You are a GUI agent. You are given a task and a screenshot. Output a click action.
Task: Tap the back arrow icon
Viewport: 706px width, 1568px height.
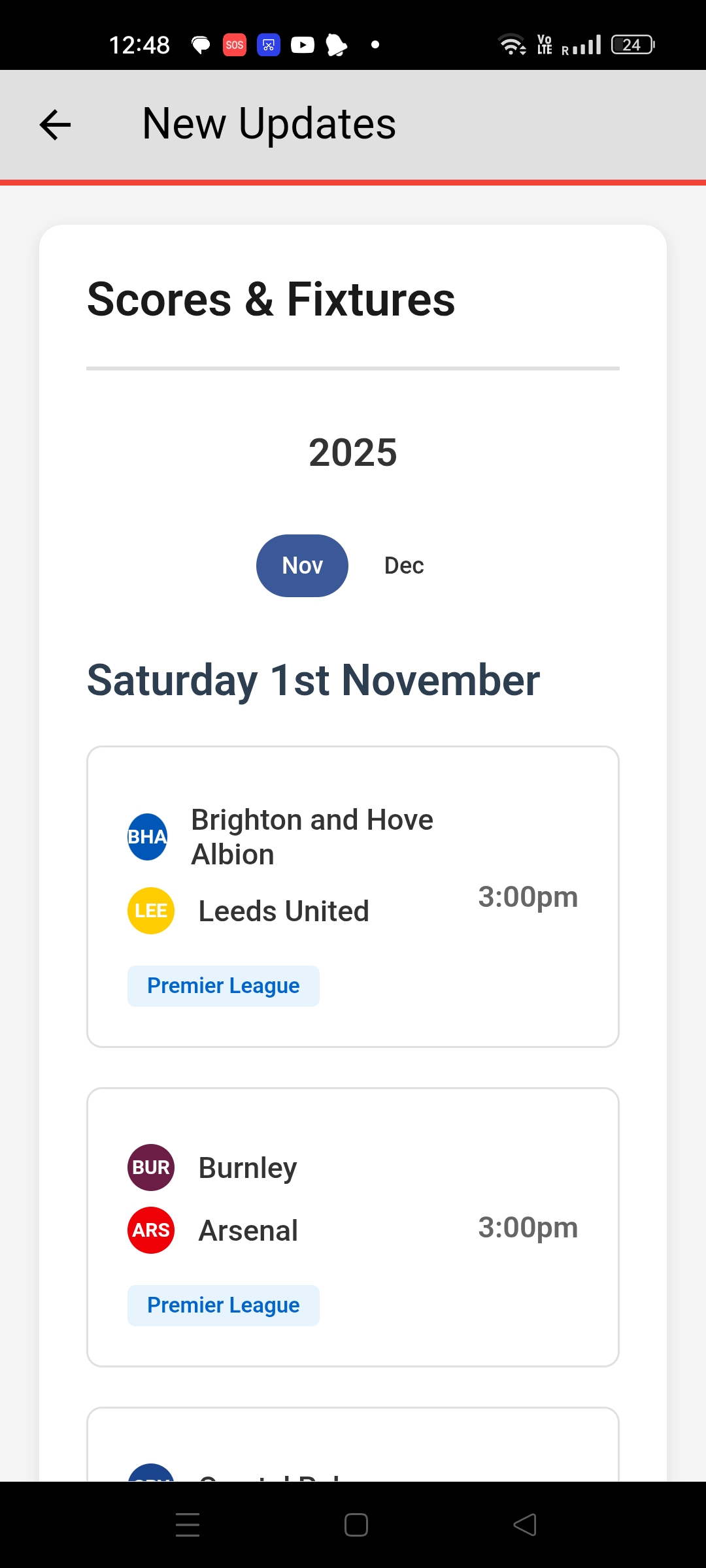click(55, 125)
